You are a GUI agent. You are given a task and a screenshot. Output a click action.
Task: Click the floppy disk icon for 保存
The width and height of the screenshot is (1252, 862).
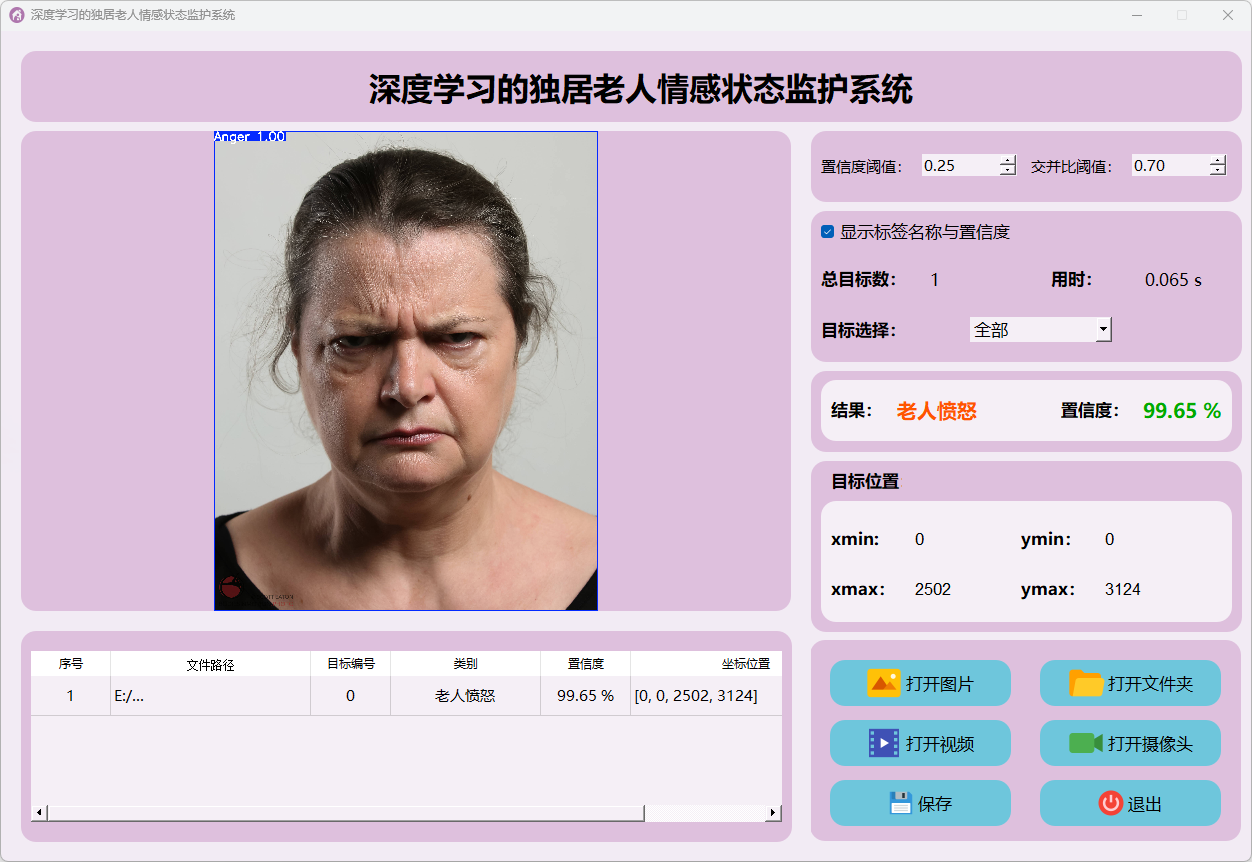pyautogui.click(x=901, y=803)
